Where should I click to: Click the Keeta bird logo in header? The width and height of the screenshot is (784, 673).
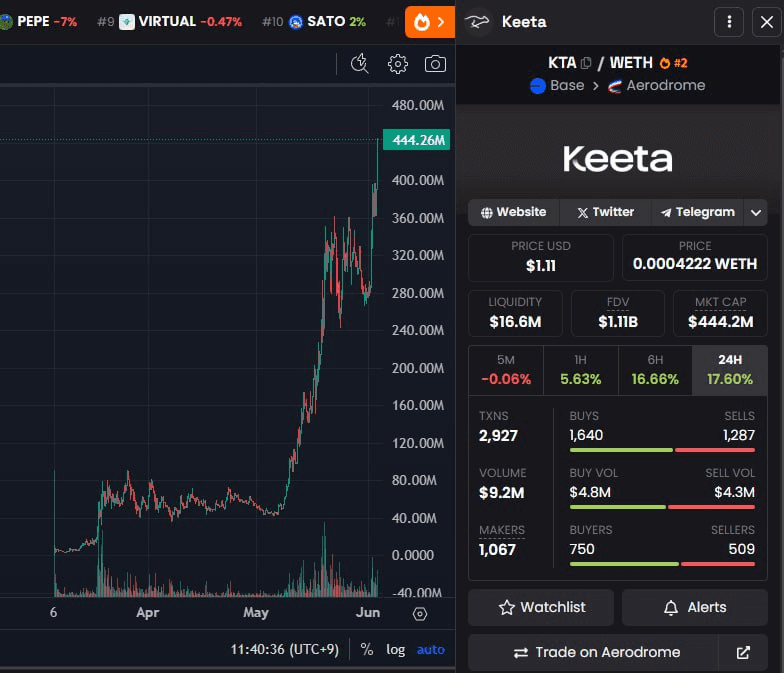point(477,22)
